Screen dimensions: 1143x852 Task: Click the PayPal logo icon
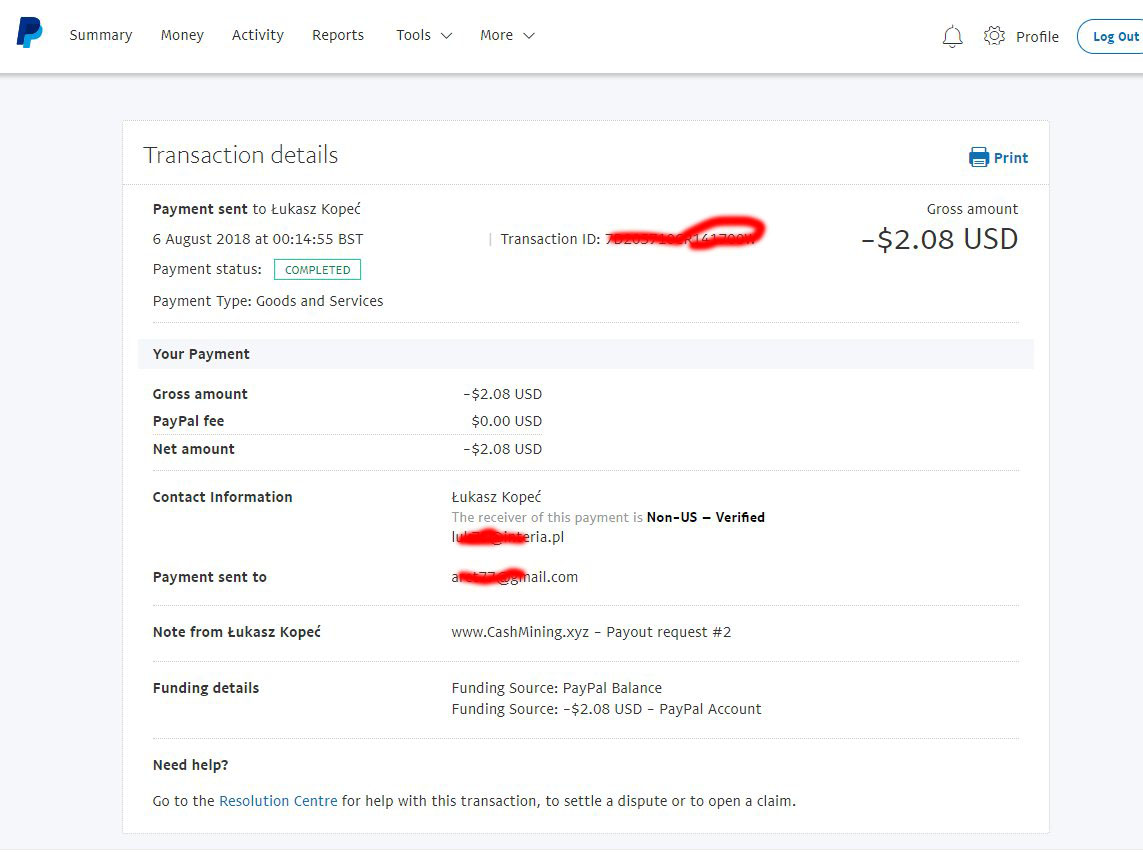click(x=30, y=33)
